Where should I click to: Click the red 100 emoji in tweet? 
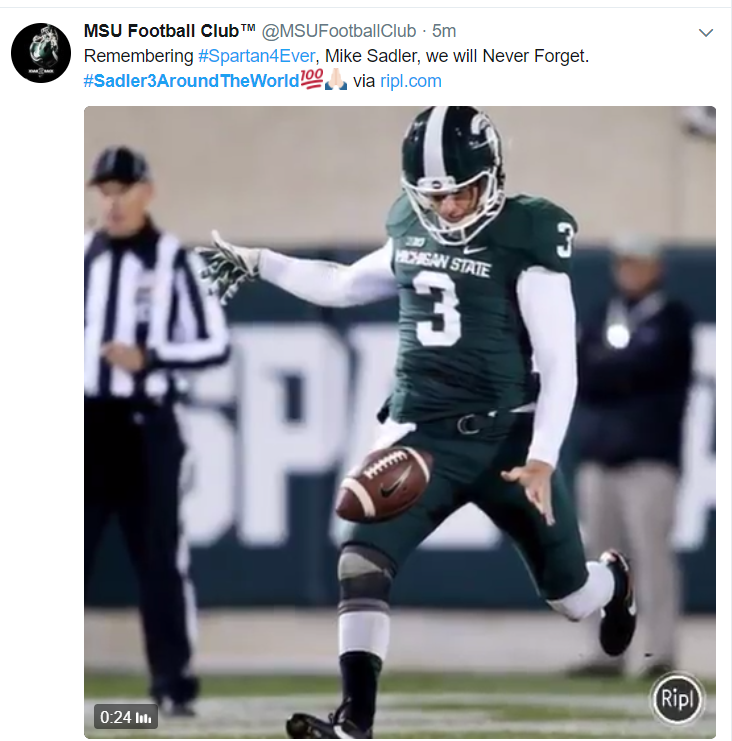click(x=311, y=81)
